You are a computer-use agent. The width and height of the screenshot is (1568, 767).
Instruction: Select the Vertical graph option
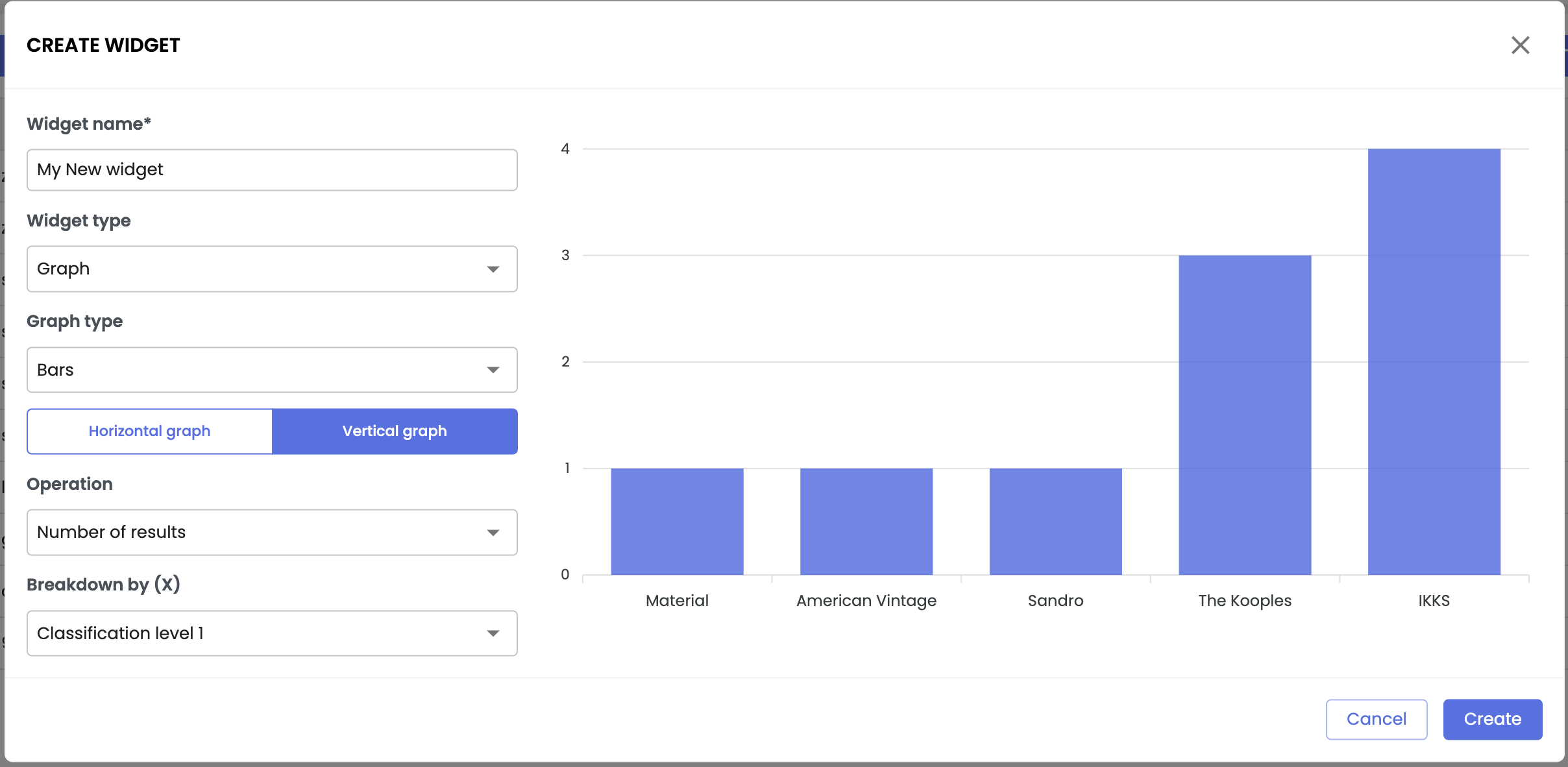pos(395,432)
